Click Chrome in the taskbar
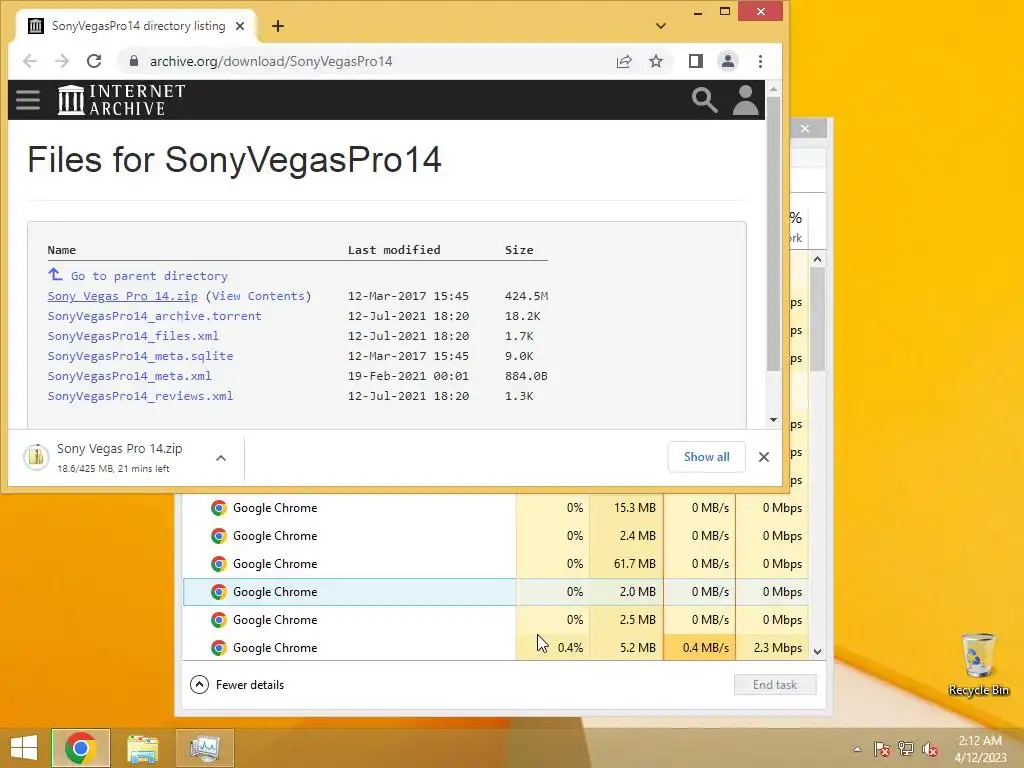Image resolution: width=1024 pixels, height=768 pixels. point(81,748)
